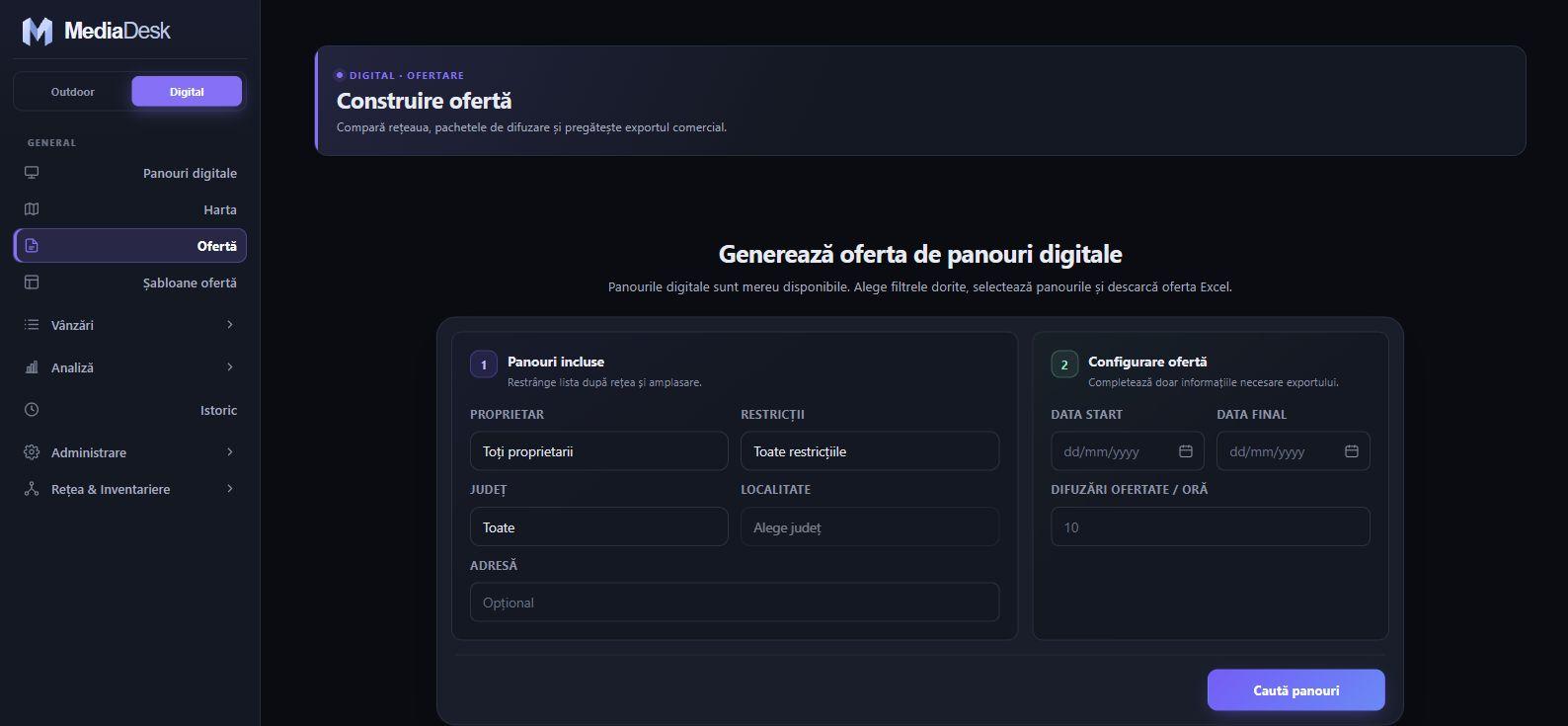The height and width of the screenshot is (726, 1568).
Task: Switch to Digital mode
Action: coord(187,92)
